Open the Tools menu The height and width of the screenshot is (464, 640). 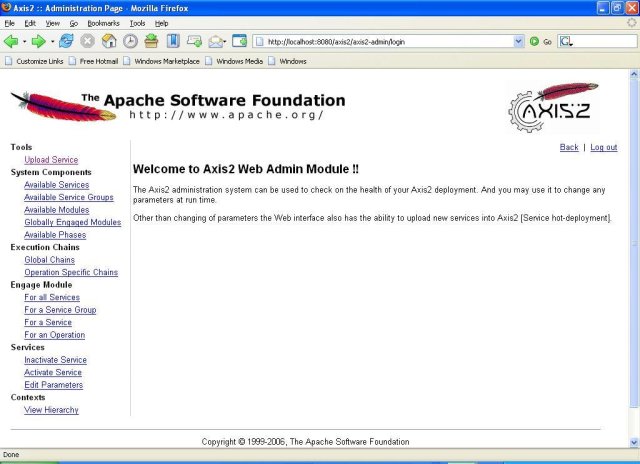pyautogui.click(x=137, y=23)
